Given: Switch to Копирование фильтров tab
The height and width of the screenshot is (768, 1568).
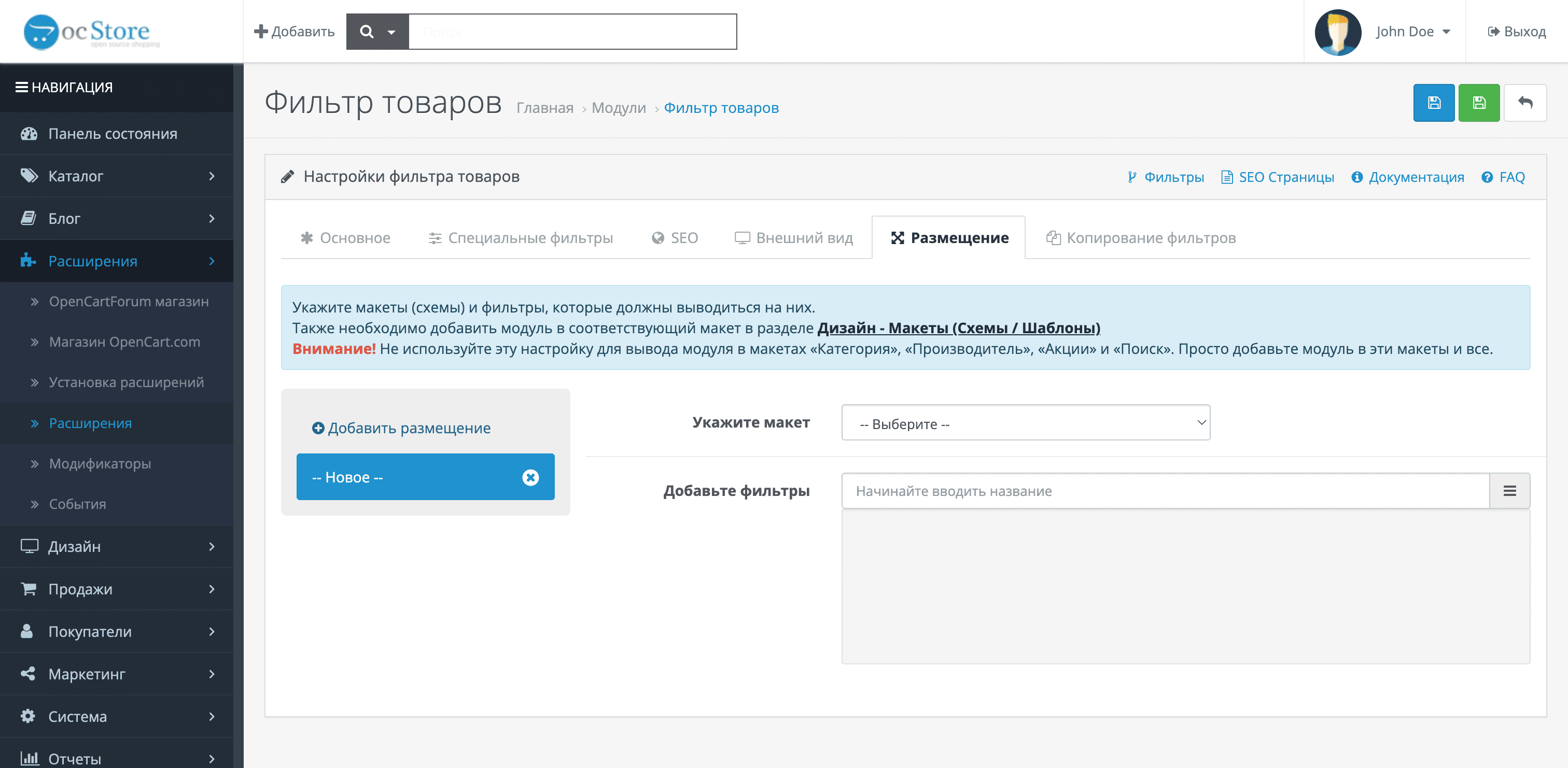Looking at the screenshot, I should tap(1141, 238).
